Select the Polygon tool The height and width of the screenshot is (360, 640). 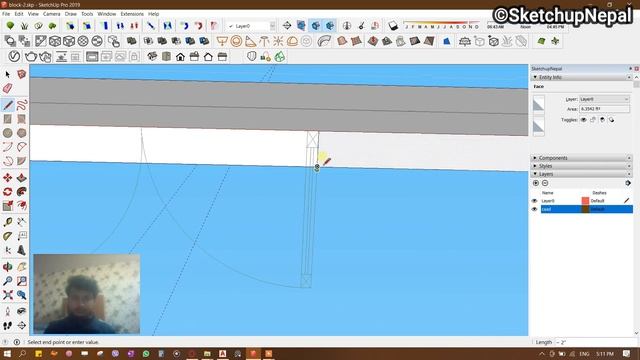tap(22, 133)
